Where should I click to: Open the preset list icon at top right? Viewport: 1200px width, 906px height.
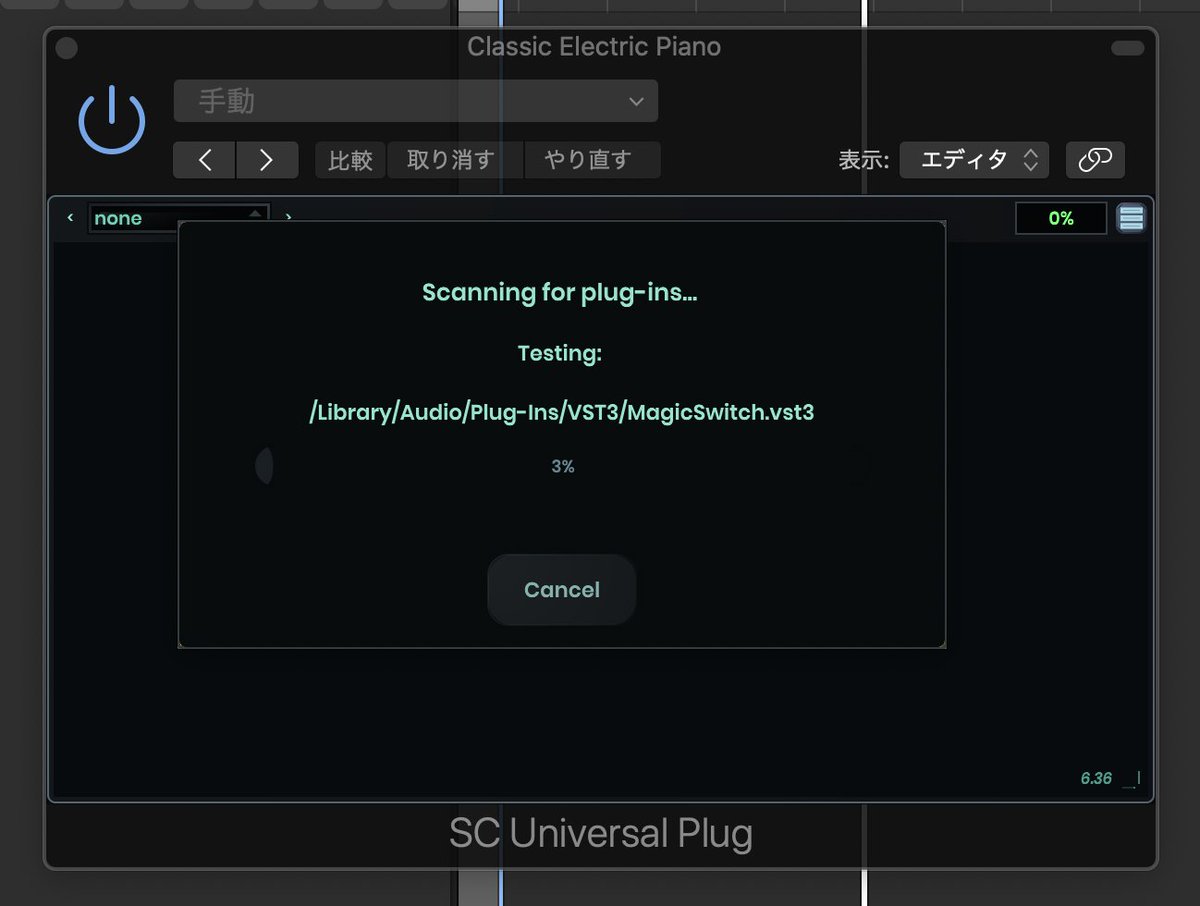[x=1131, y=218]
